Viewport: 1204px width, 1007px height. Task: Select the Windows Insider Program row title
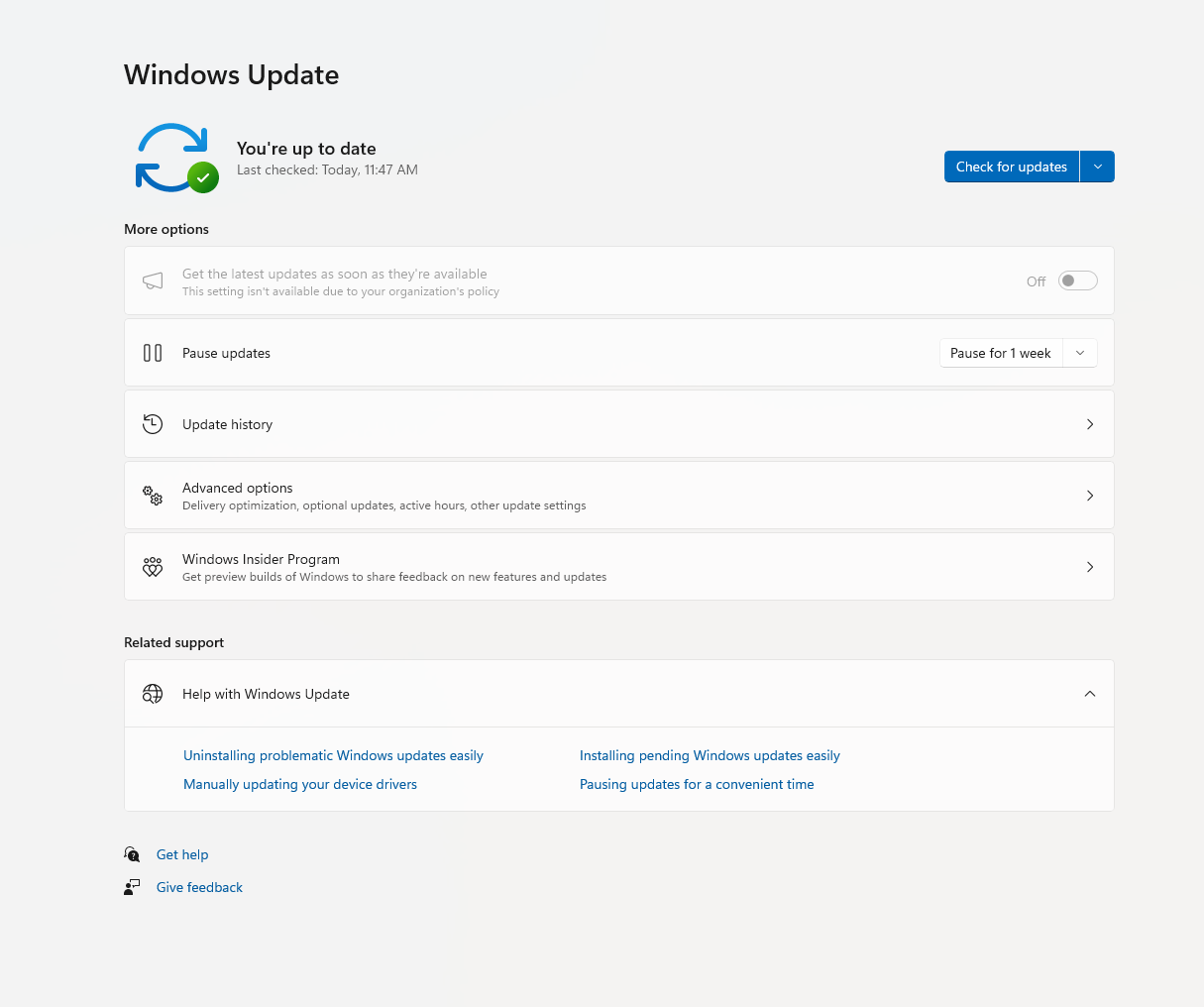coord(261,559)
